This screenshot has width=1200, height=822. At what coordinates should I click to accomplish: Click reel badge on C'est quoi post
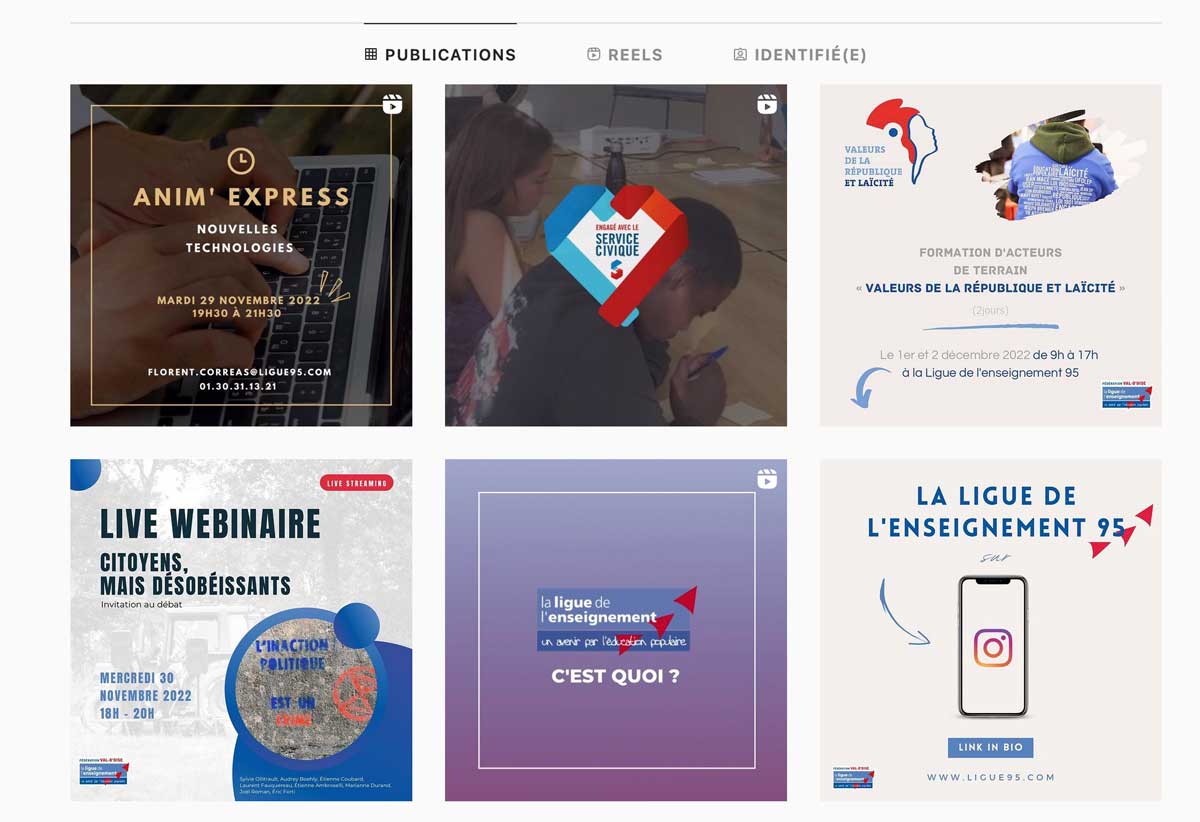pyautogui.click(x=767, y=479)
